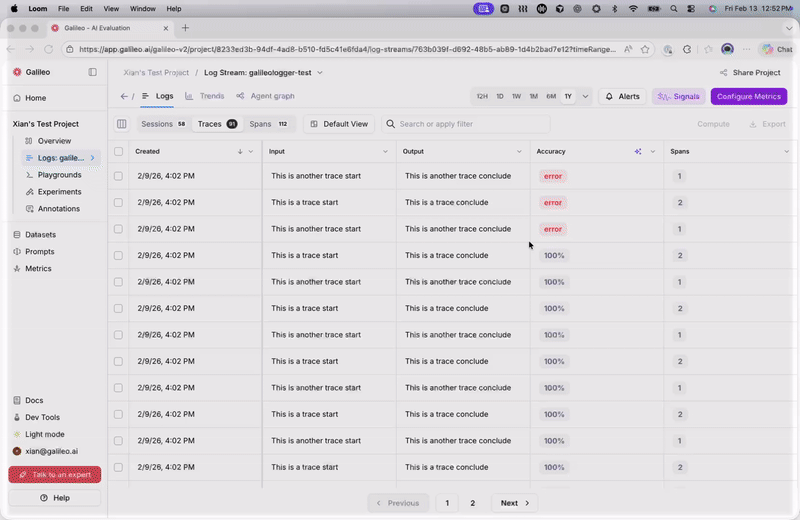Toggle the Light mode setting

44,434
